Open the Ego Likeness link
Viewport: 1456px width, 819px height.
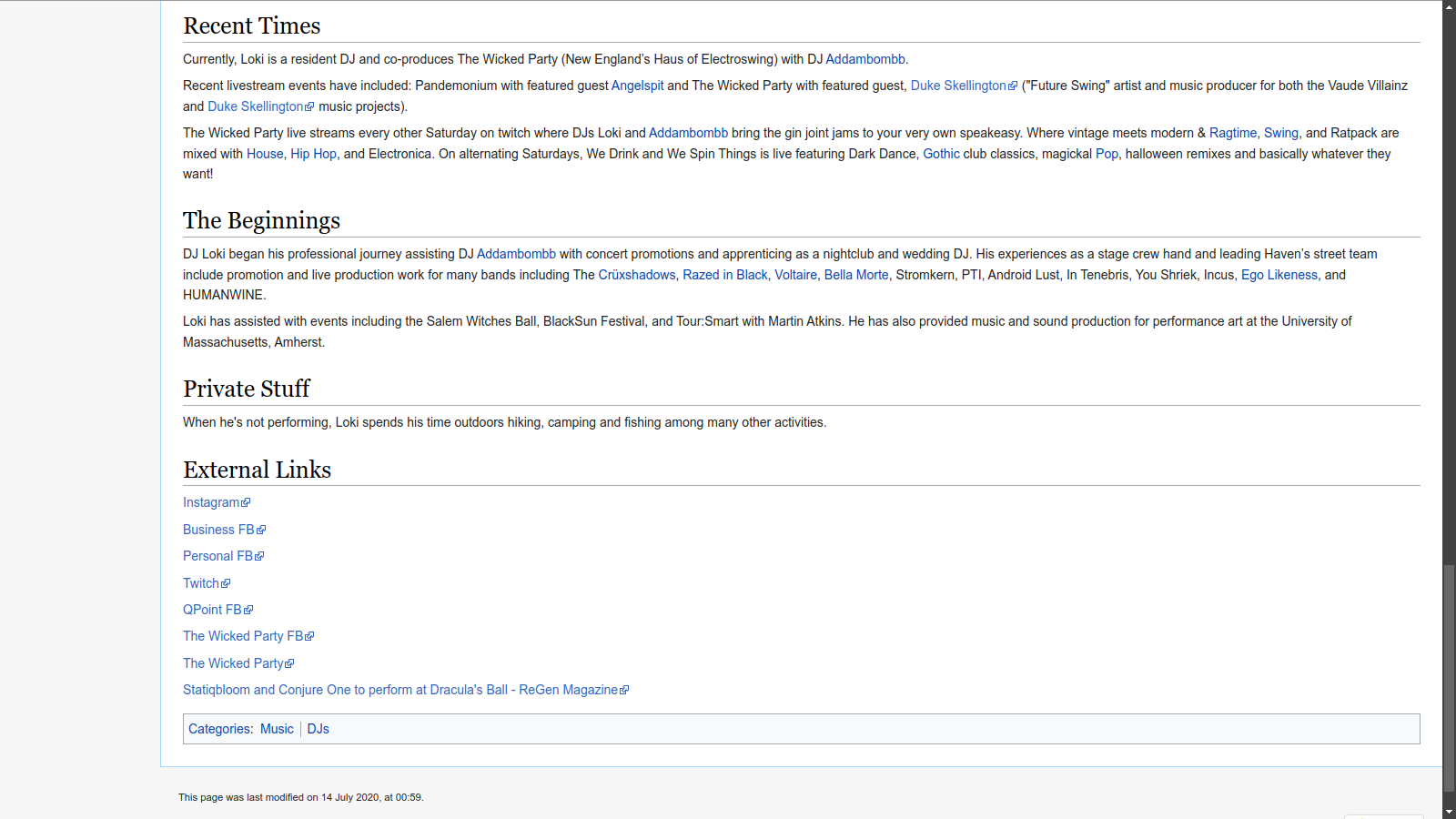click(1279, 275)
